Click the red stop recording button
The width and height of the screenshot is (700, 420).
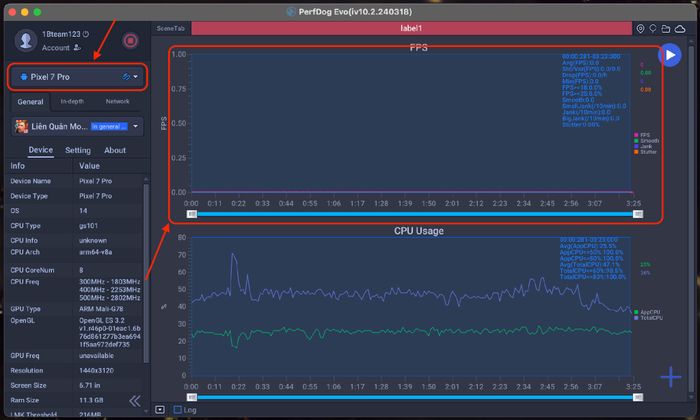point(130,41)
